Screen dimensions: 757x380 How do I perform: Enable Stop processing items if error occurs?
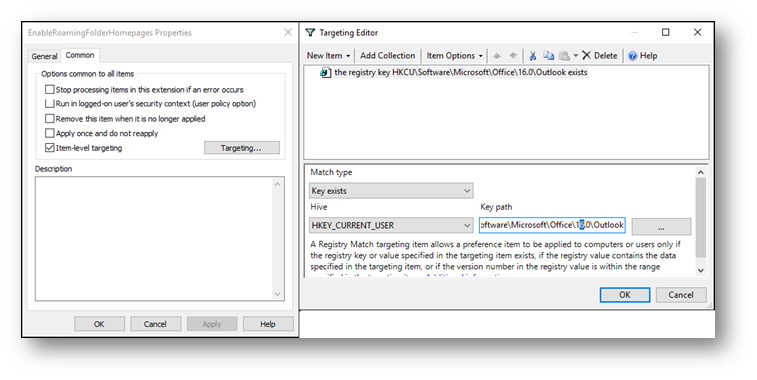point(49,89)
